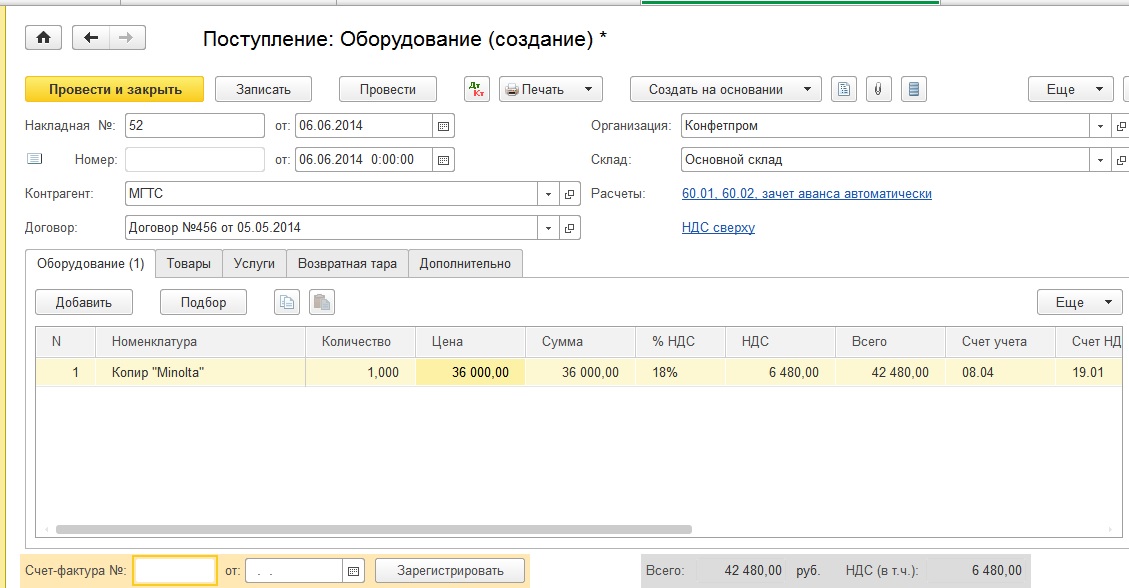Paste rows with the table paste icon
Image resolution: width=1129 pixels, height=588 pixels.
[x=321, y=302]
